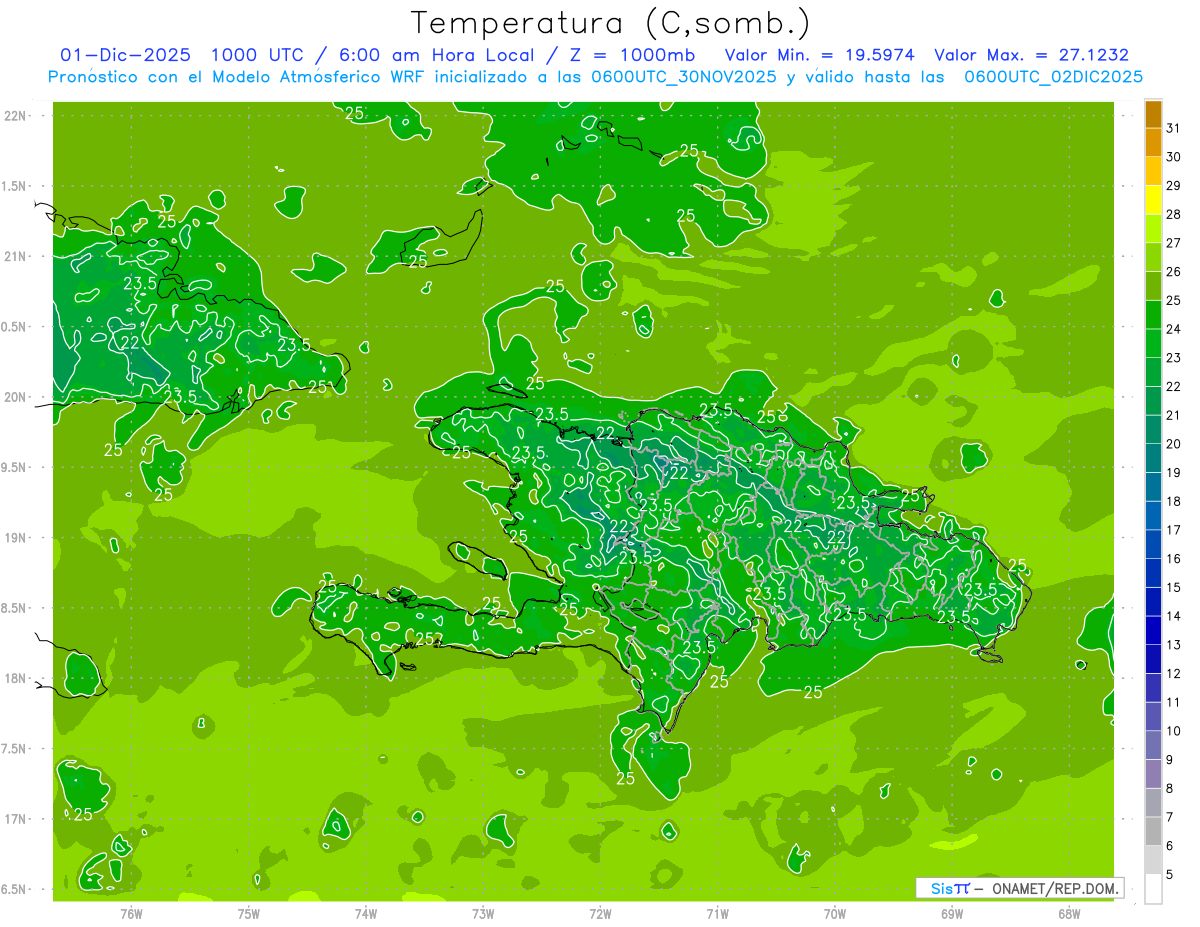Click the green legend swatch between 23 and 24
Screen dimensions: 1200x927
click(x=1153, y=343)
